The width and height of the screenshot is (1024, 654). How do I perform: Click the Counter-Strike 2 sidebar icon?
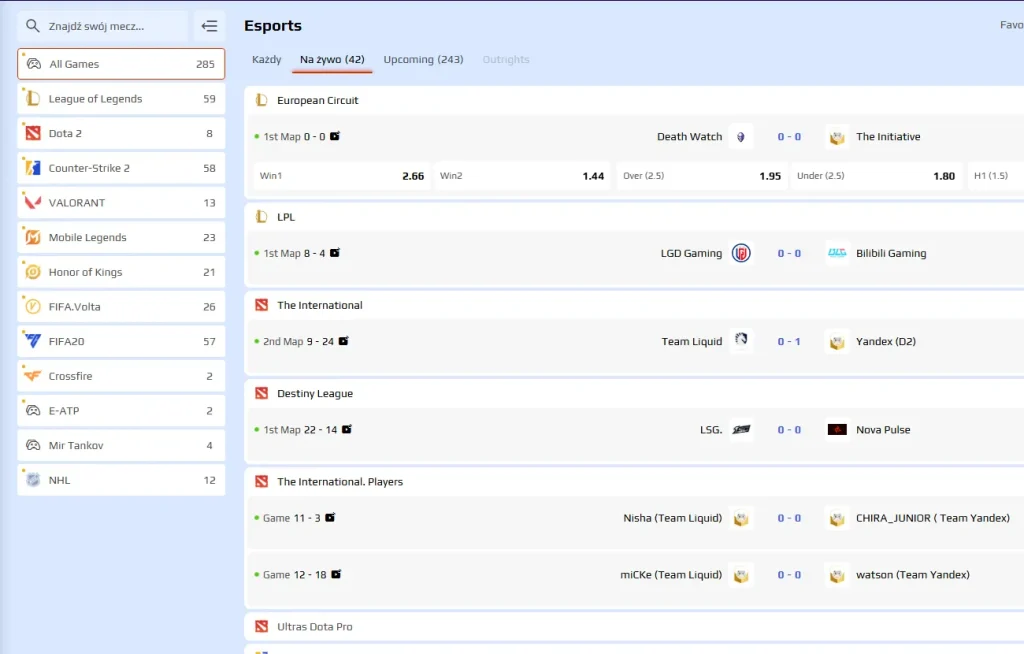33,168
